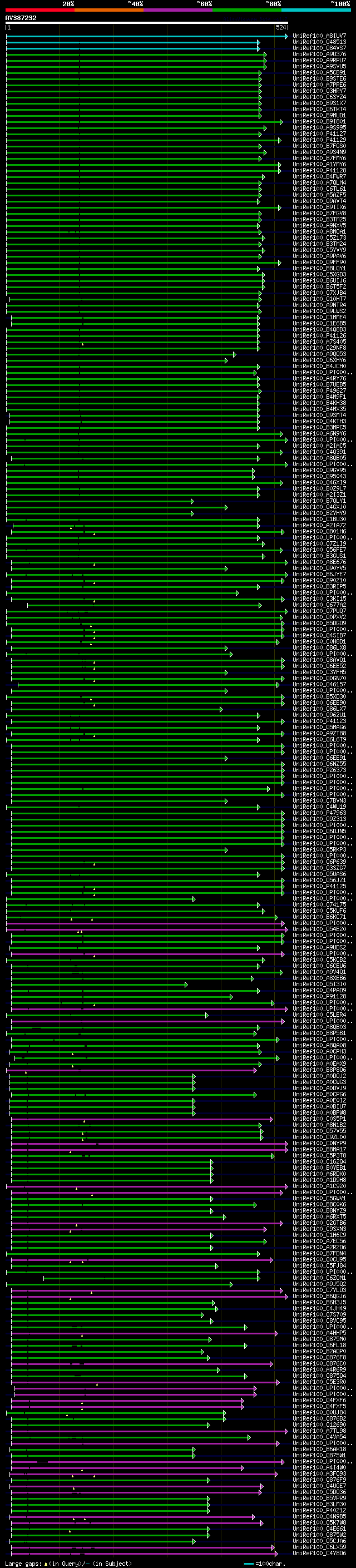Open the UniRef100_A9U376 hit label

319,54
